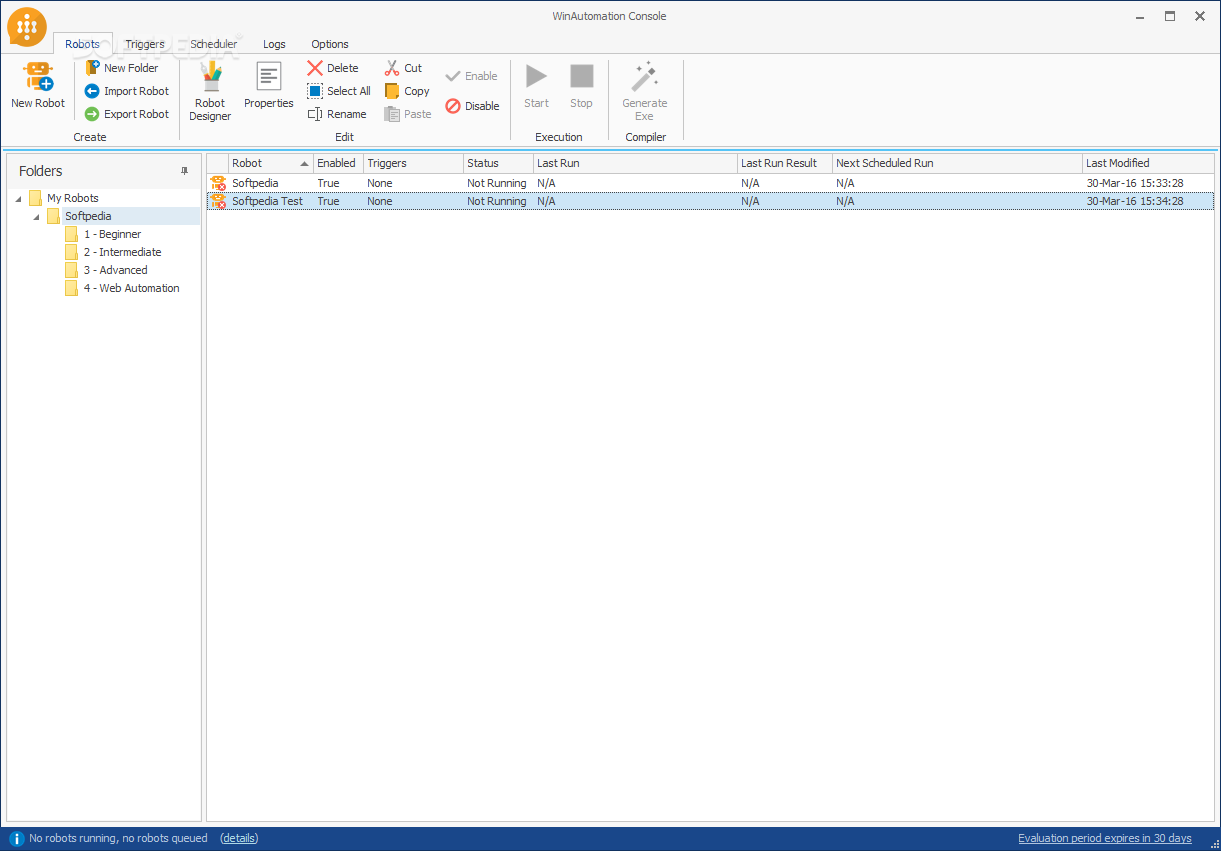Click Evaluation period expires in 30 days link

pos(1105,838)
